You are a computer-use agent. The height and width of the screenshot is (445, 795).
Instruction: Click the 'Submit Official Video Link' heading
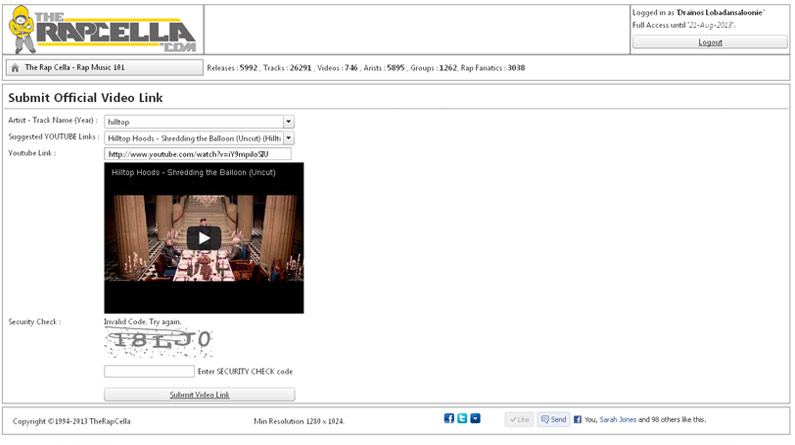pyautogui.click(x=85, y=98)
